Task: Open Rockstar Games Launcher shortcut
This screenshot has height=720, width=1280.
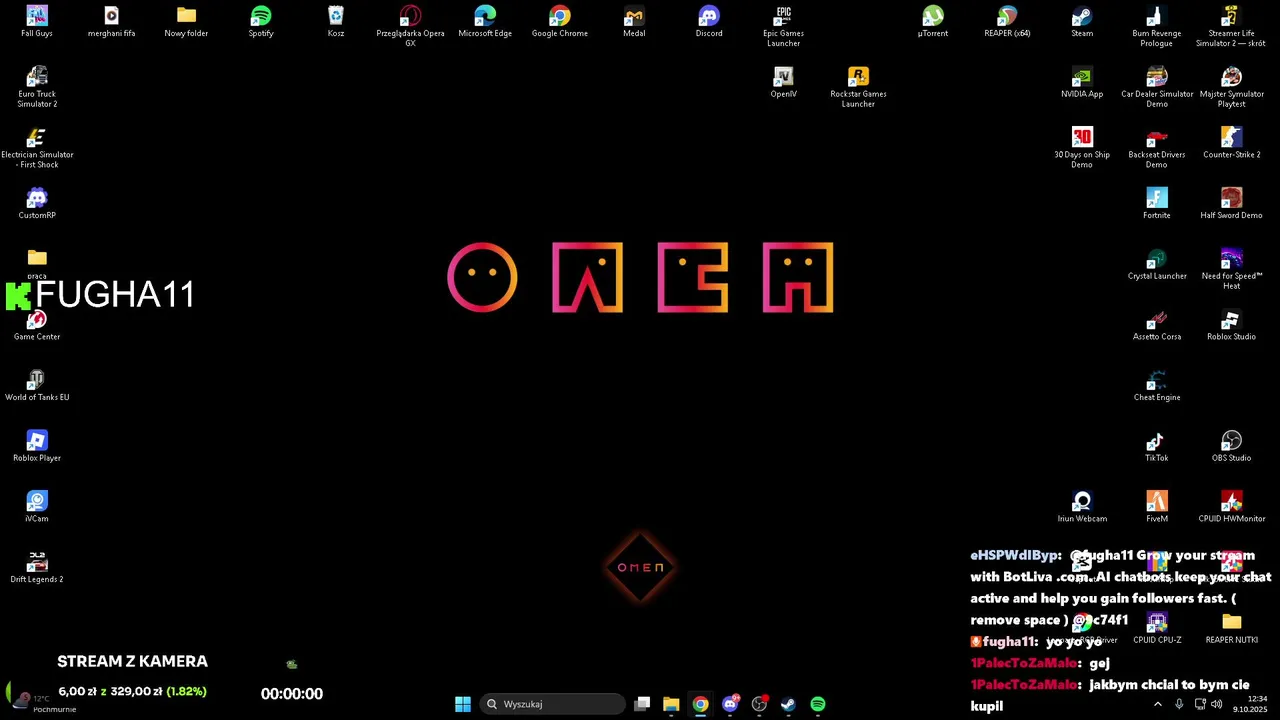Action: tap(858, 87)
